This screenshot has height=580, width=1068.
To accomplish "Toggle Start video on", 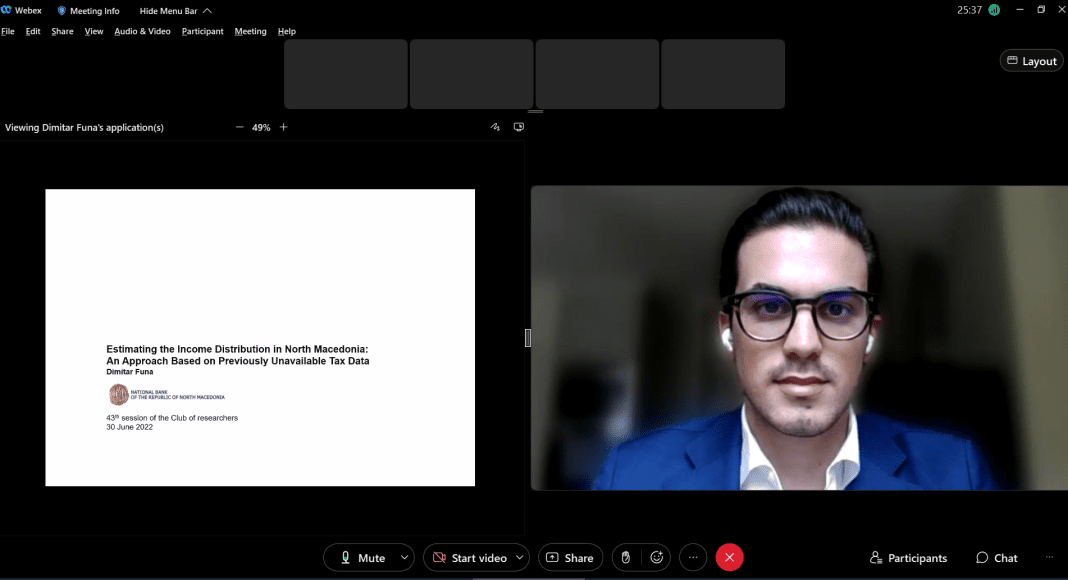I will coord(469,558).
